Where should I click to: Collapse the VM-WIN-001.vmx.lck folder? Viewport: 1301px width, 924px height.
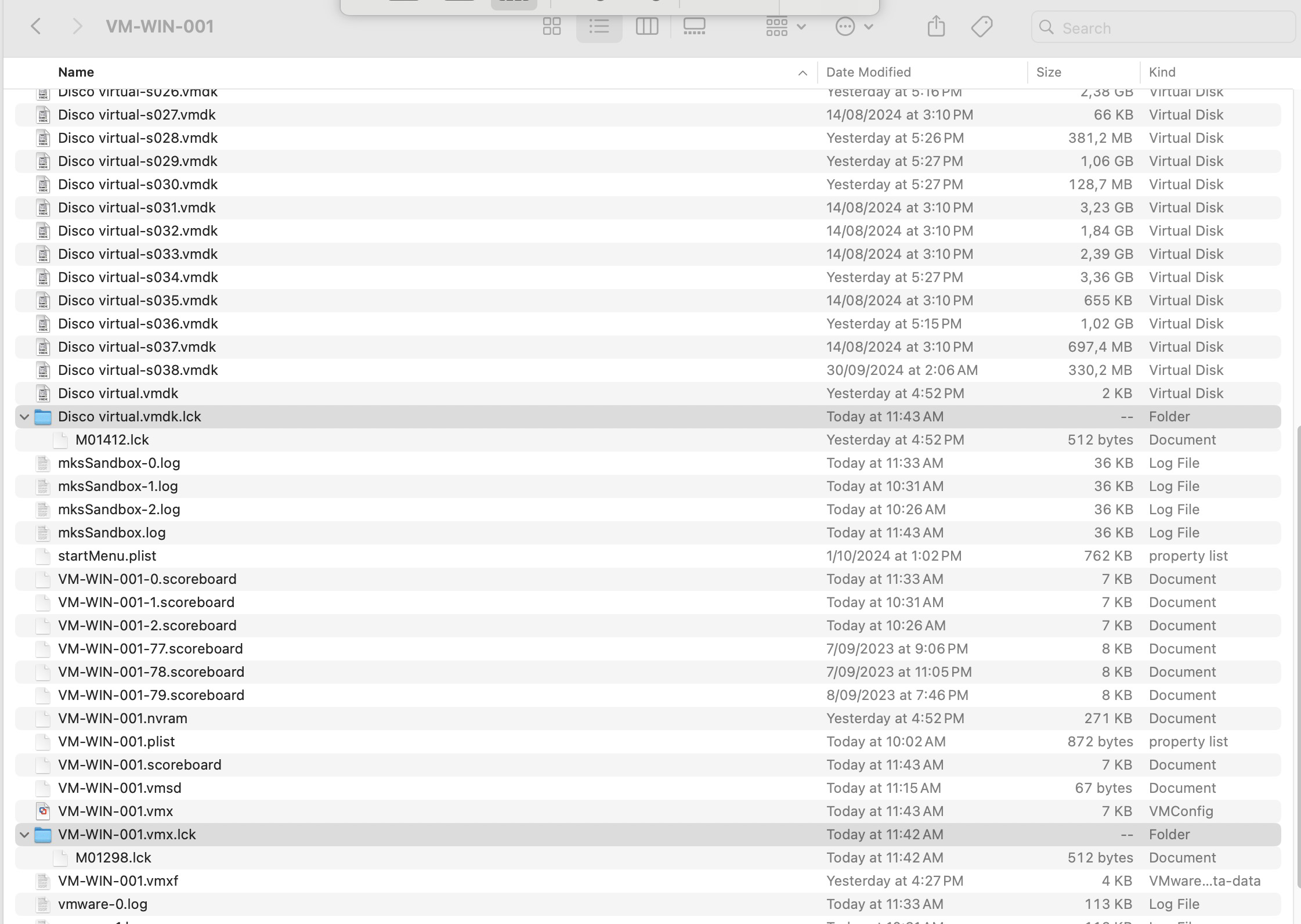point(24,835)
